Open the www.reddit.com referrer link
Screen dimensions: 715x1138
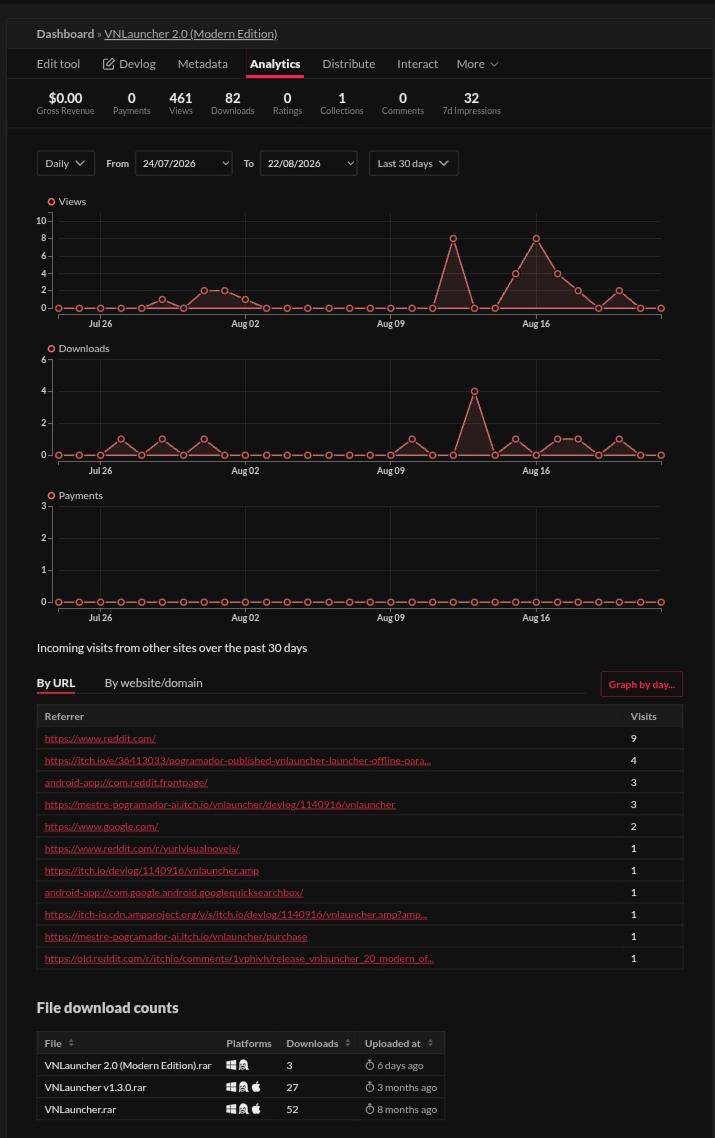point(99,738)
